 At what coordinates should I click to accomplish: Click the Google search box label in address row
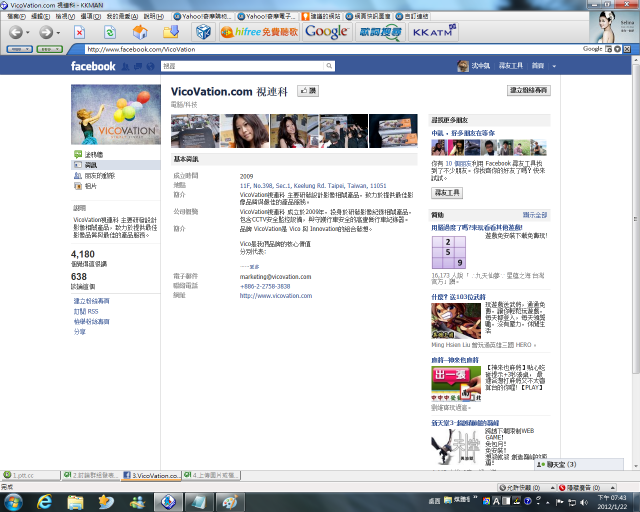[x=592, y=49]
